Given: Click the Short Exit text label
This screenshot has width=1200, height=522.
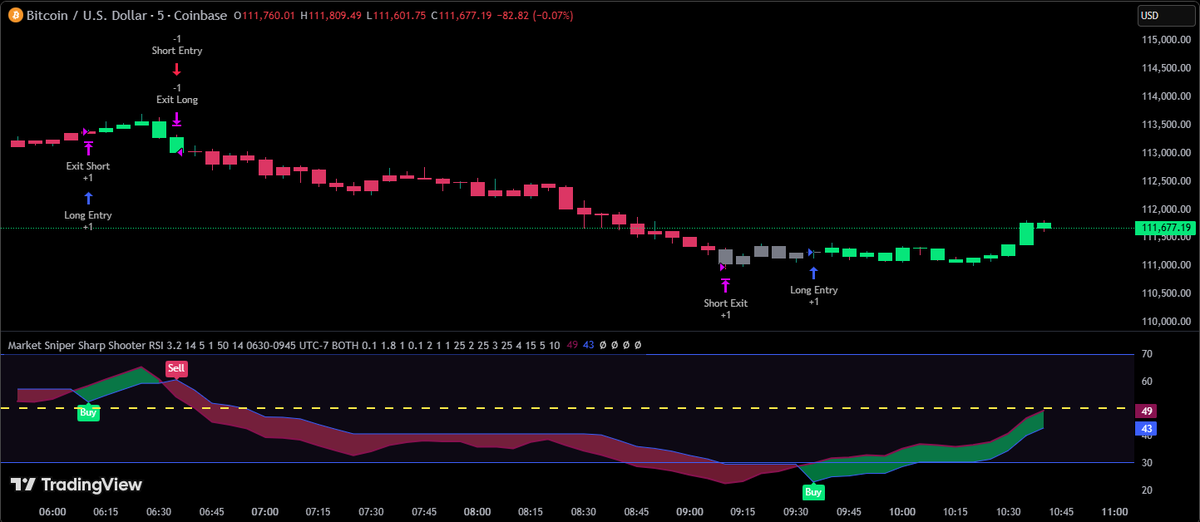Looking at the screenshot, I should click(x=726, y=303).
